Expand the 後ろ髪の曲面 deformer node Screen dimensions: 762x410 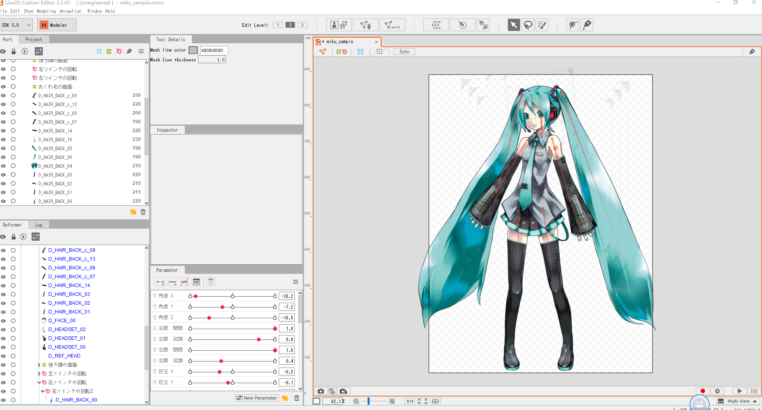pyautogui.click(x=39, y=365)
